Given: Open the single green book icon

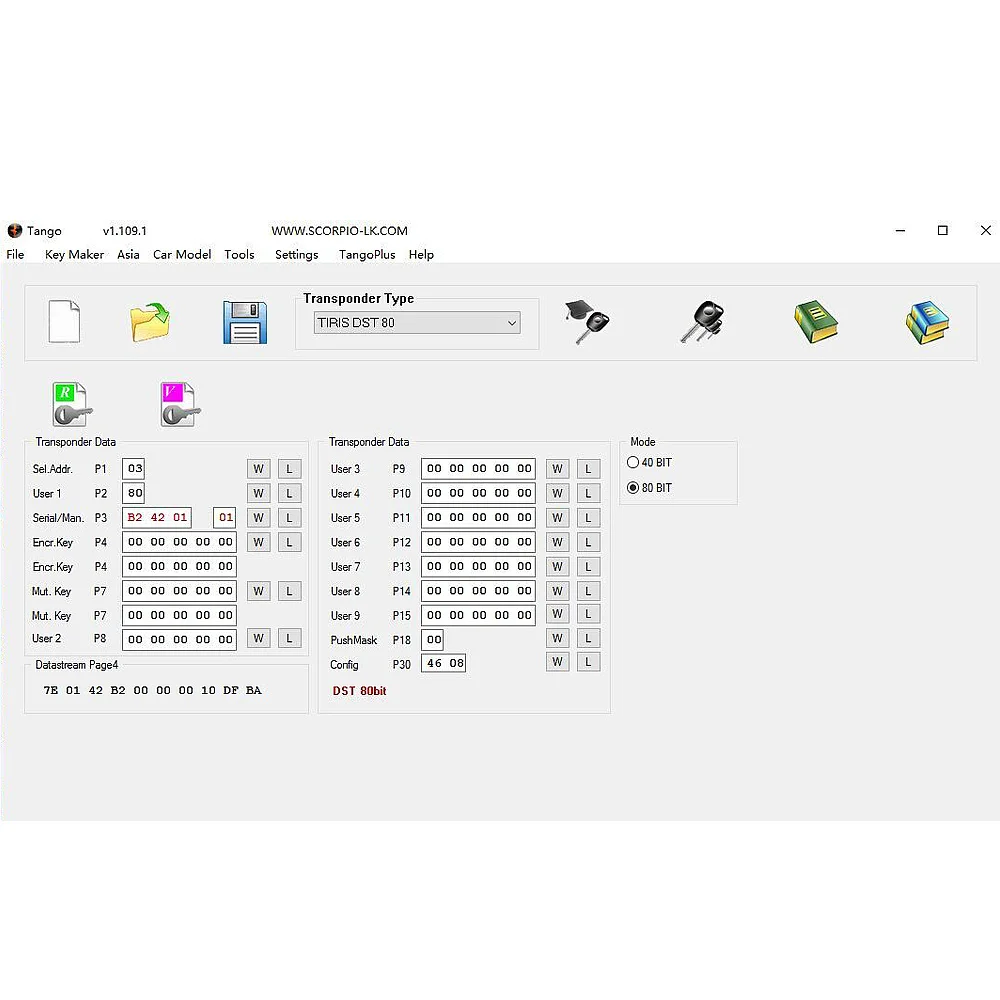Looking at the screenshot, I should pos(816,321).
